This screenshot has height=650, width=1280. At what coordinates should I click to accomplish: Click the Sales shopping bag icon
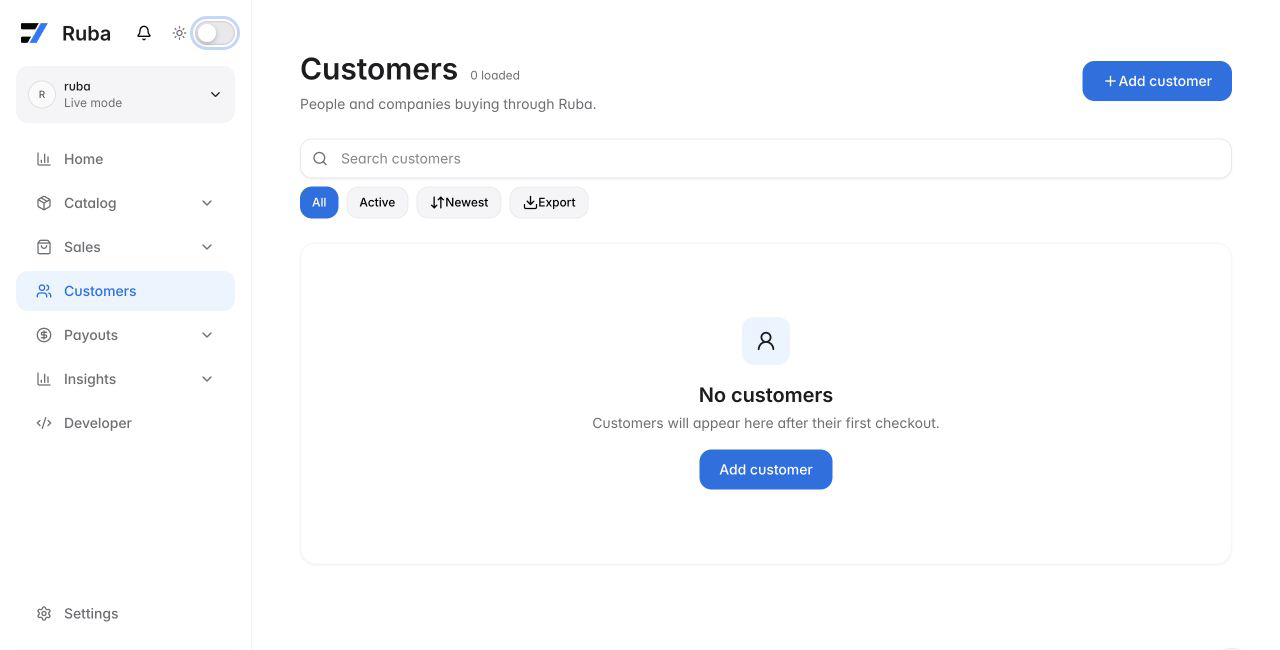point(44,247)
